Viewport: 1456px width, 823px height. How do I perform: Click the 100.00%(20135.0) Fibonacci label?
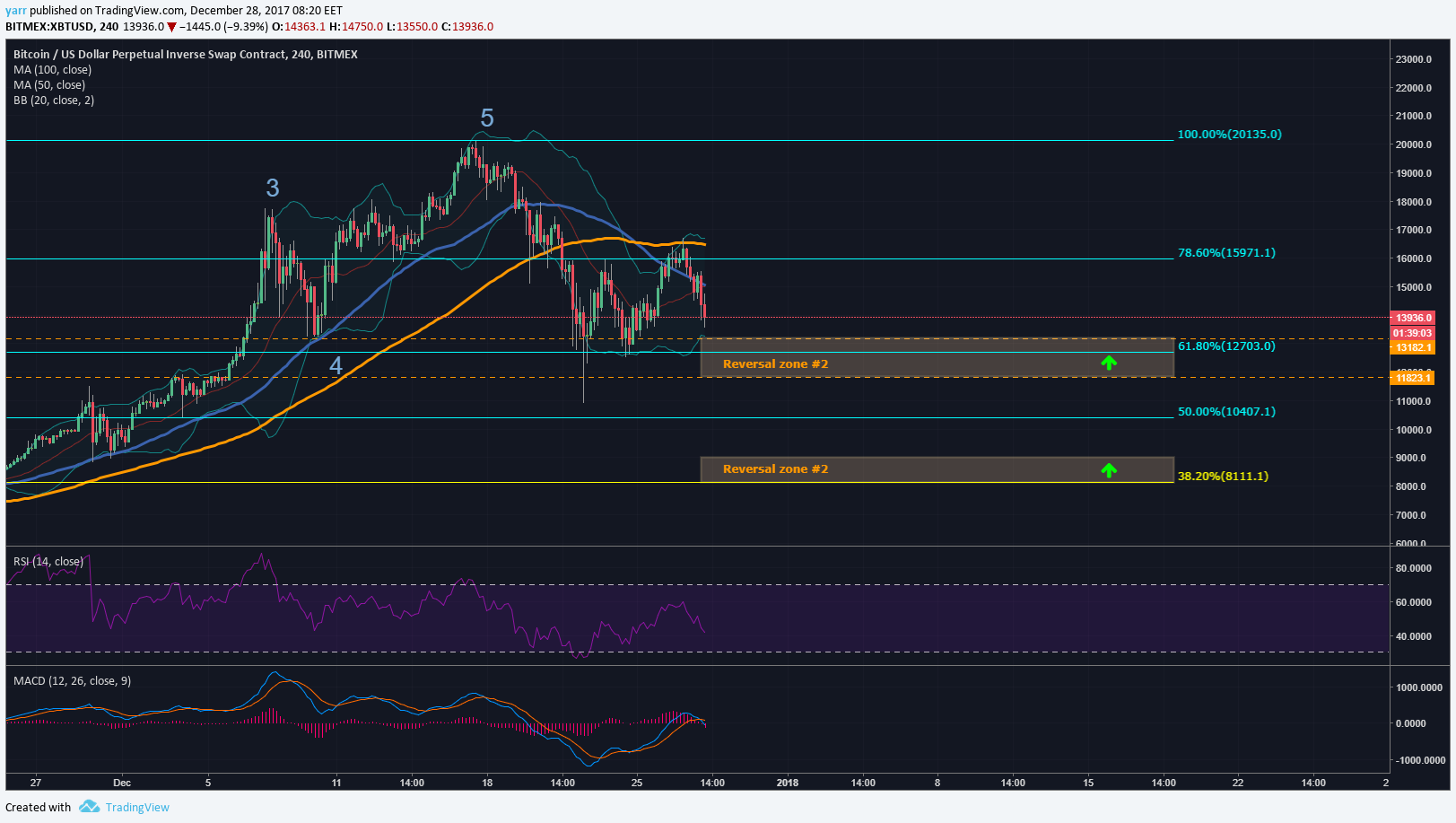pos(1230,134)
